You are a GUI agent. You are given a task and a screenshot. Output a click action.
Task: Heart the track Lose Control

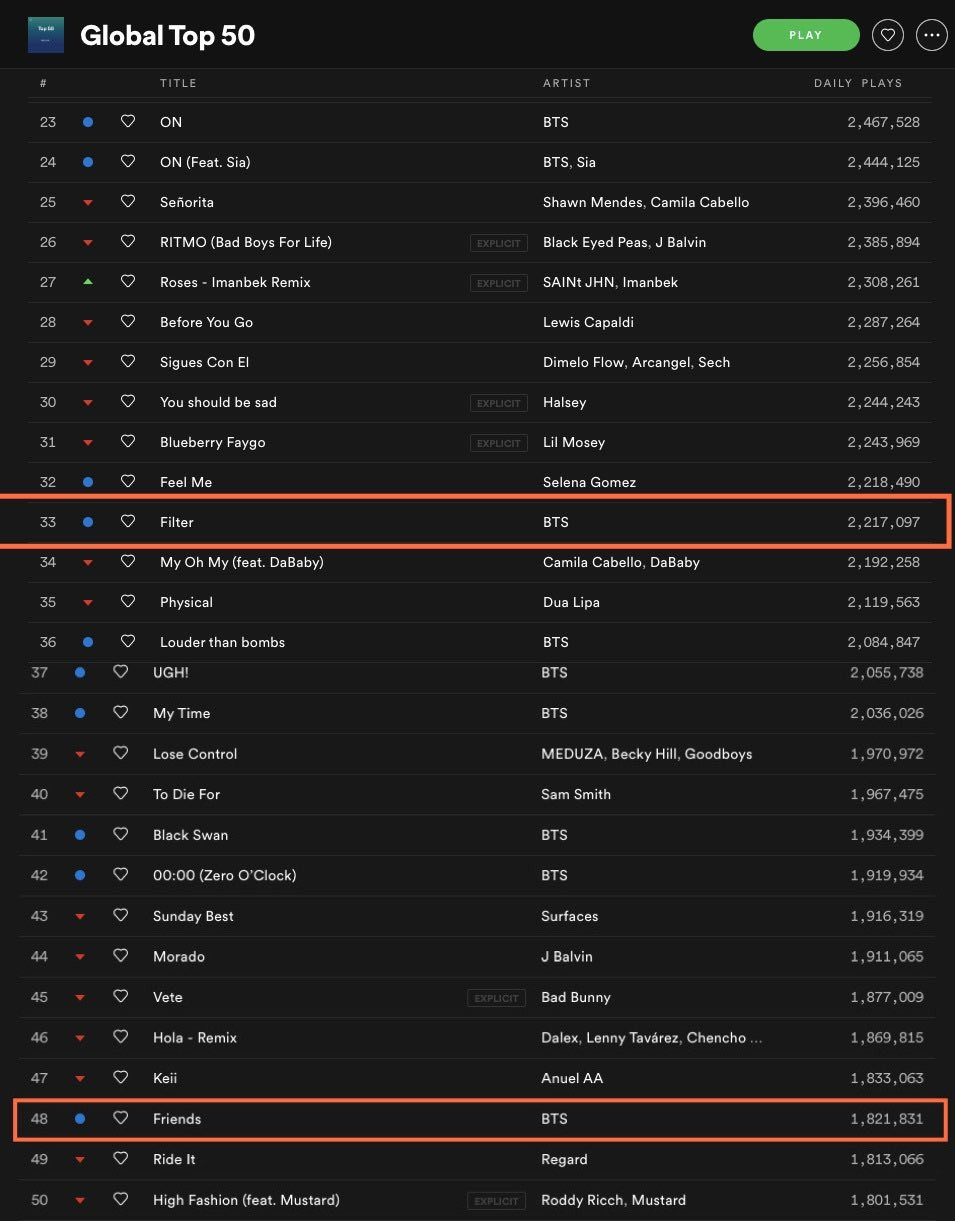(x=121, y=754)
